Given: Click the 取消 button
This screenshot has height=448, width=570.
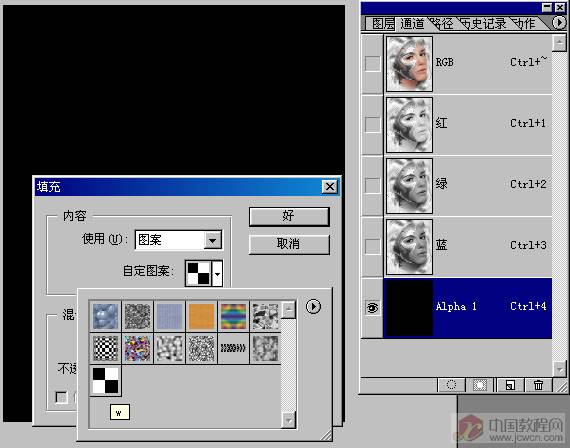Looking at the screenshot, I should (x=289, y=244).
